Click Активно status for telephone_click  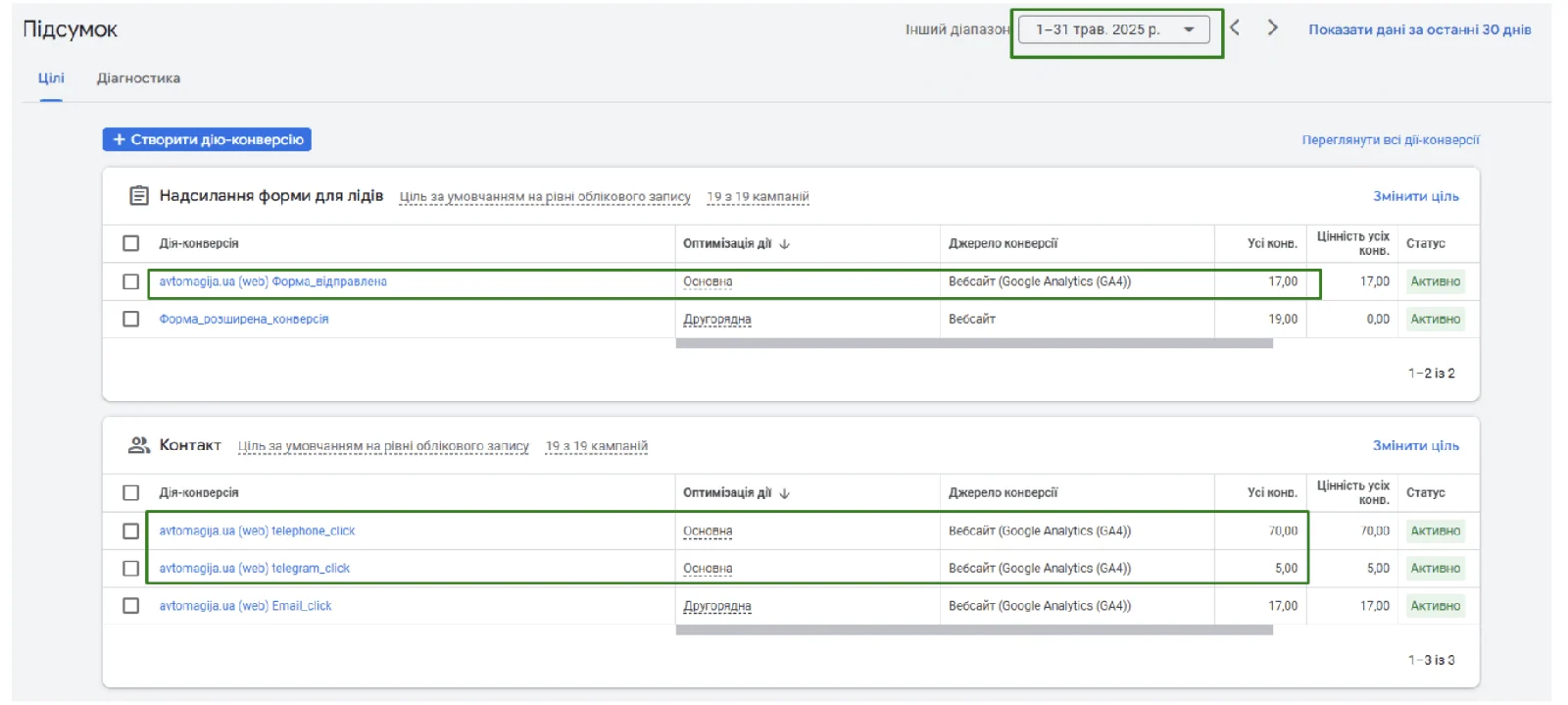coord(1436,530)
